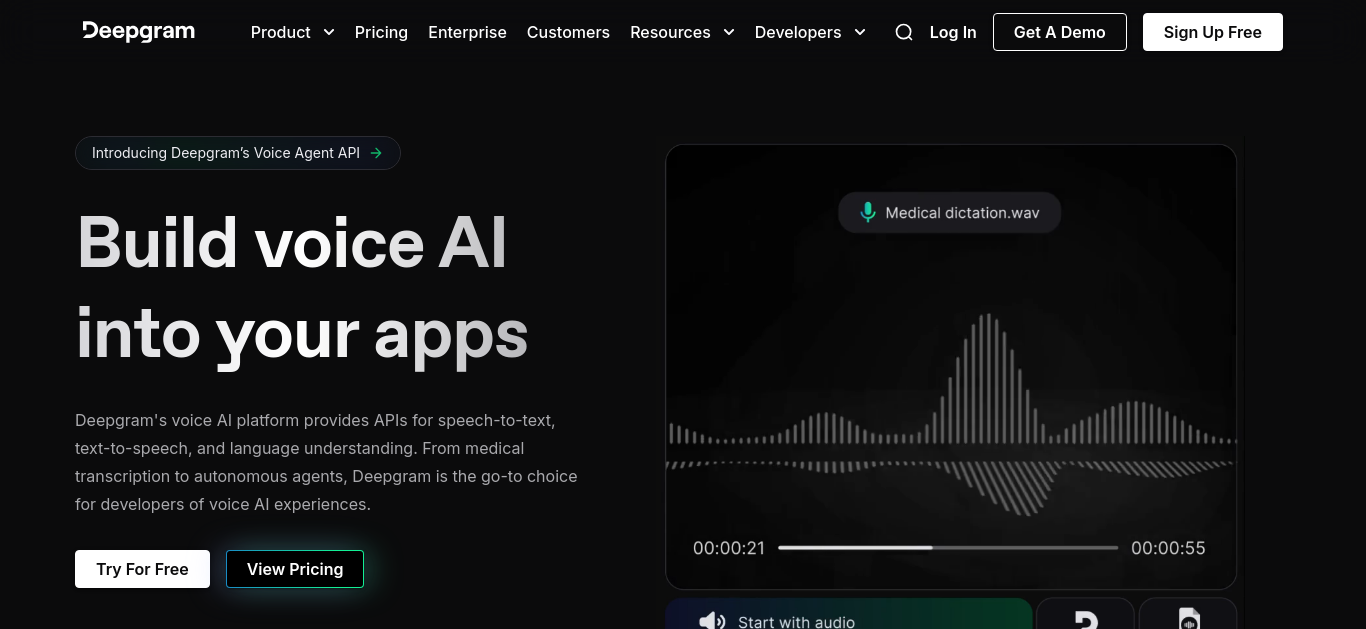Open the Developers navigation item
The image size is (1366, 629).
click(x=798, y=32)
